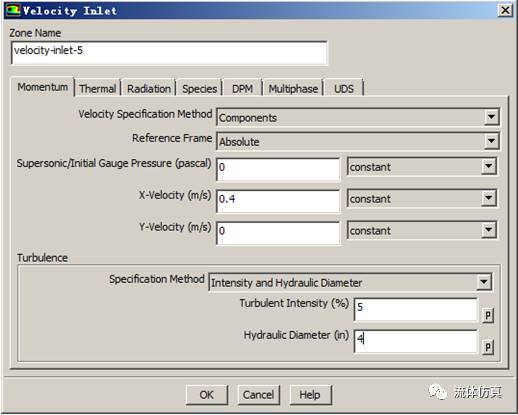Expand the Gauge Pressure constant dropdown arrow

(x=489, y=166)
